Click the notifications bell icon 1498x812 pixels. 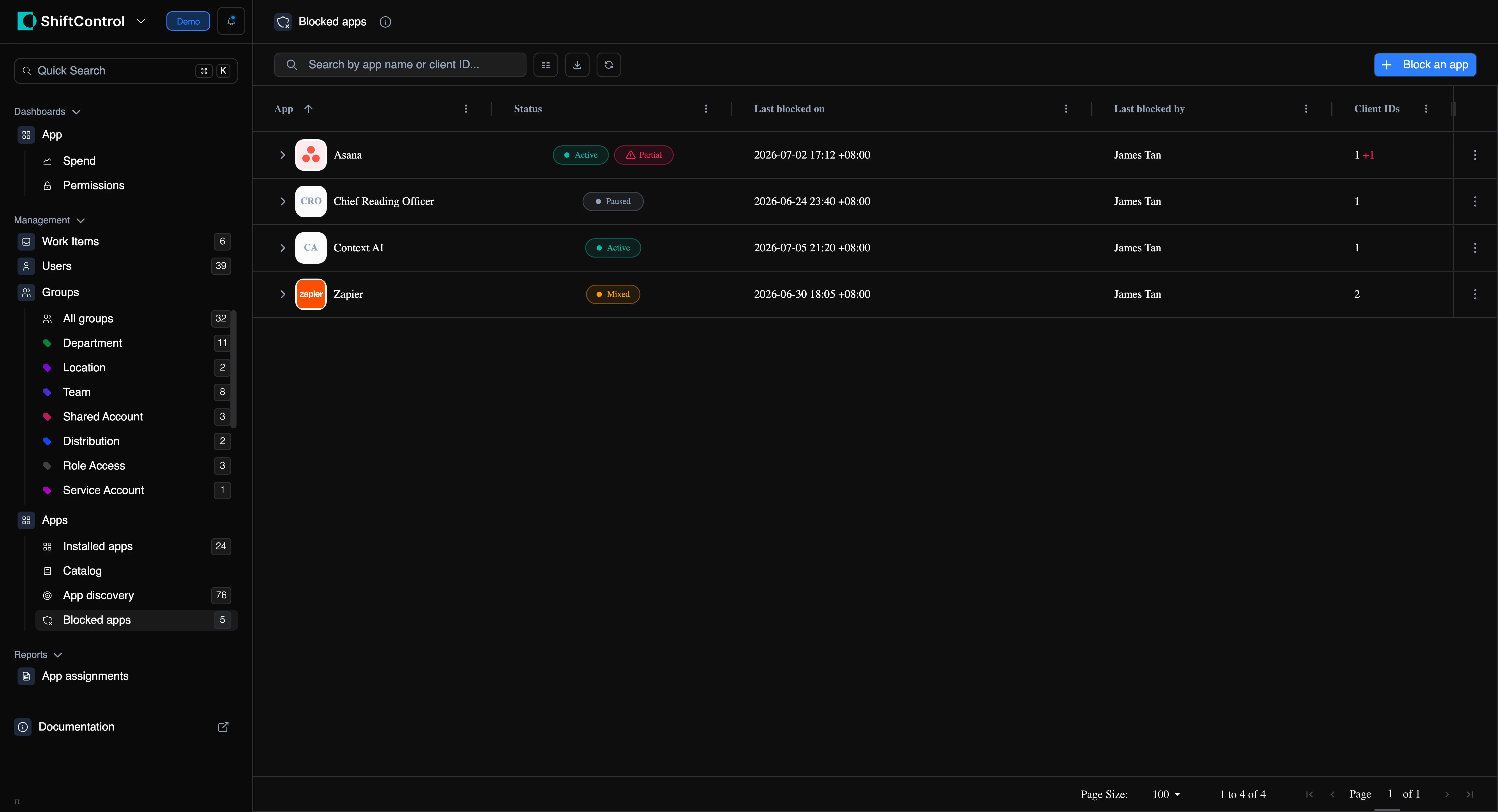click(231, 21)
